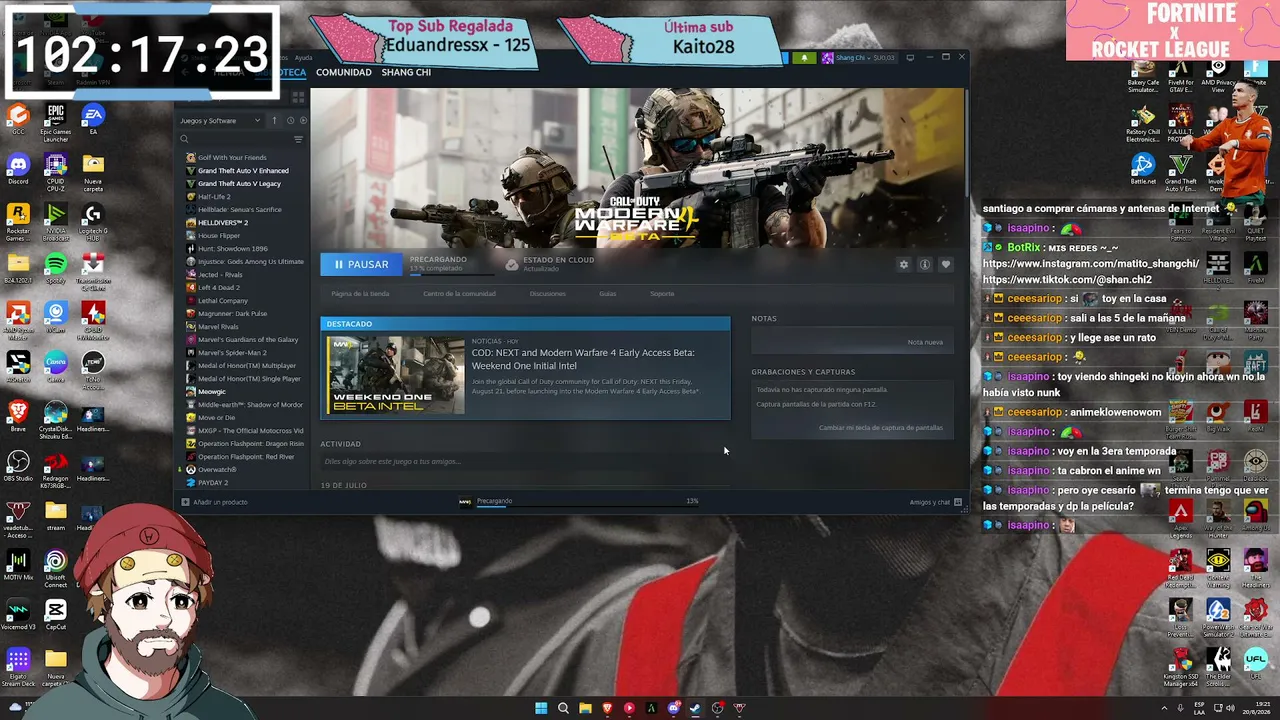Image resolution: width=1280 pixels, height=720 pixels.
Task: Open the Windows Start menu
Action: coord(541,708)
